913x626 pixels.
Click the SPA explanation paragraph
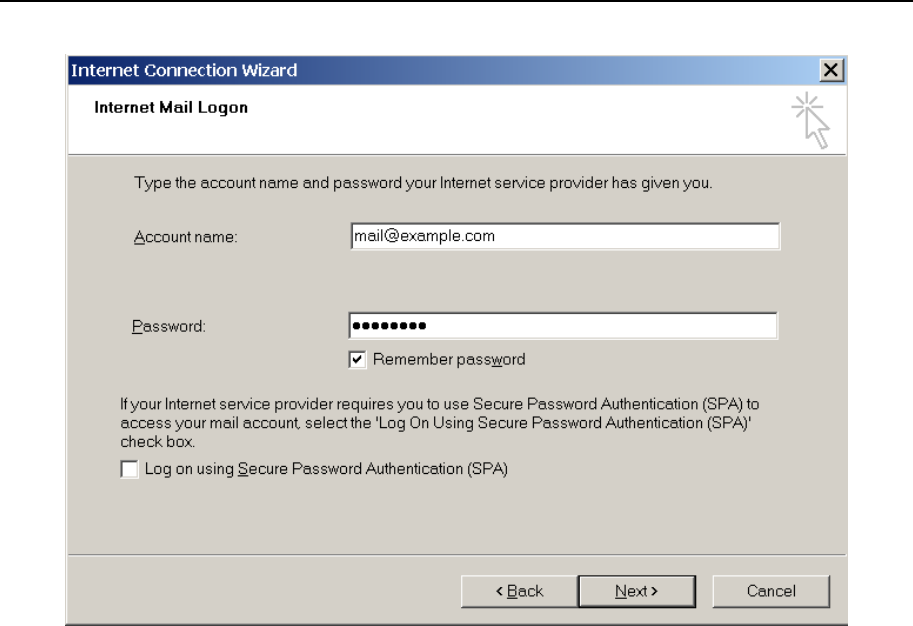(440, 422)
